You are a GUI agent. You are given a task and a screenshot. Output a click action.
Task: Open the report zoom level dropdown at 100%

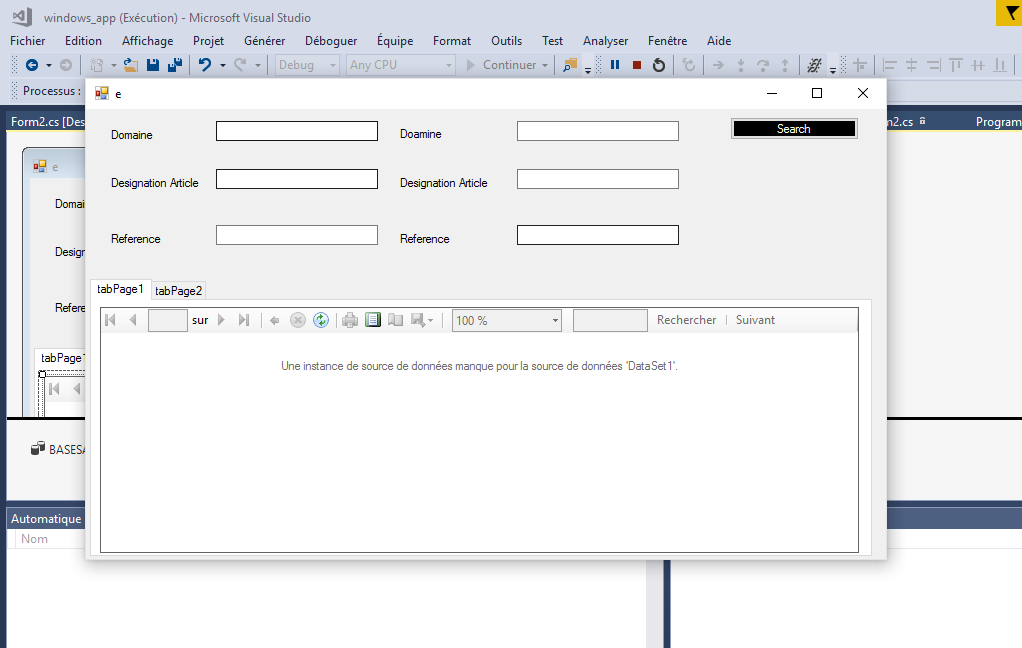click(x=506, y=320)
